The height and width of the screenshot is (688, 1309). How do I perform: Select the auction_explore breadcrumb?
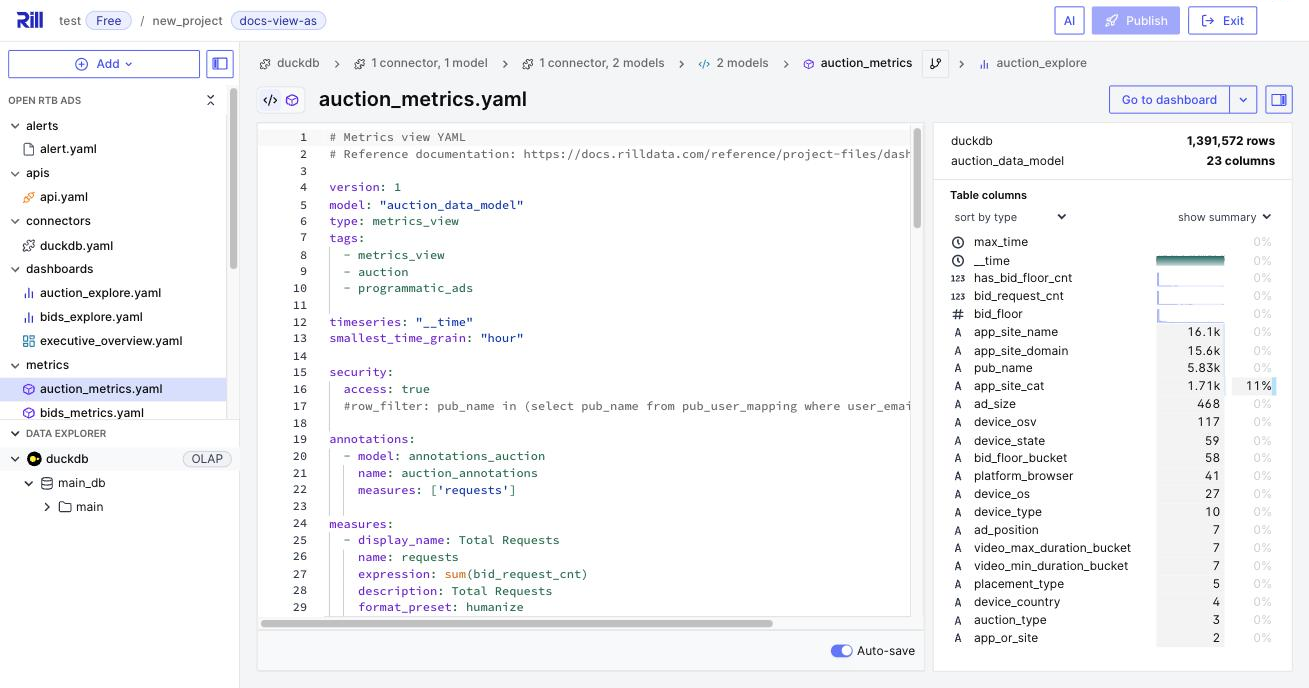1032,63
